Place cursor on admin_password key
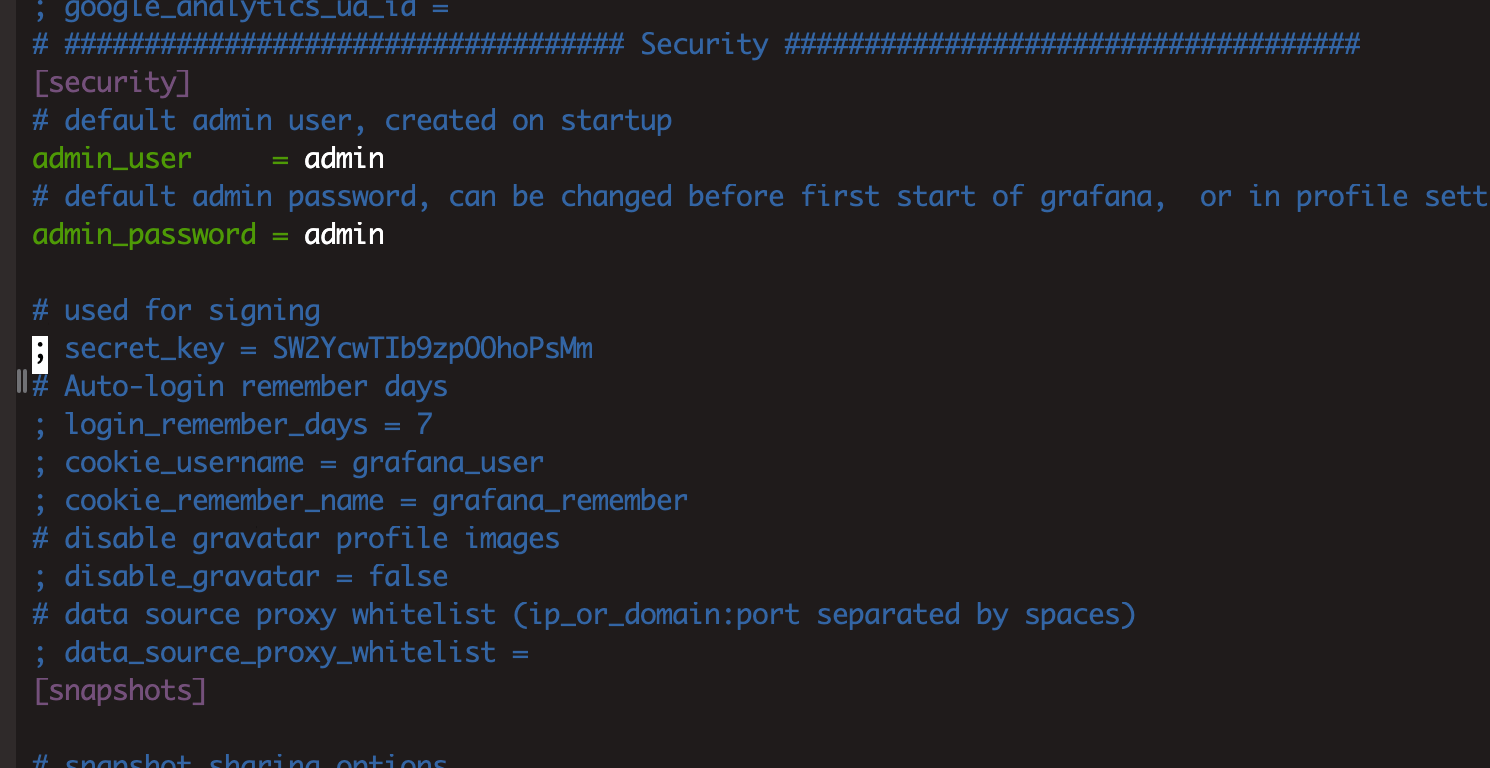1490x768 pixels. tap(144, 234)
